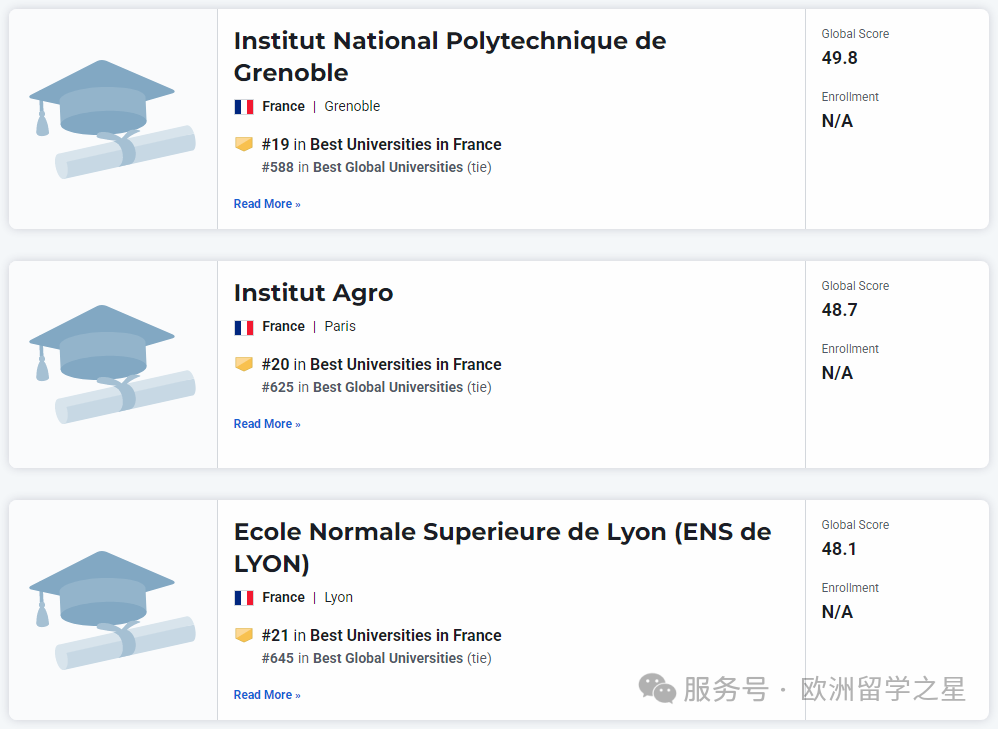Click France flag icon under Grenoble Polytechnique
Viewport: 998px width, 729px height.
pyautogui.click(x=244, y=107)
